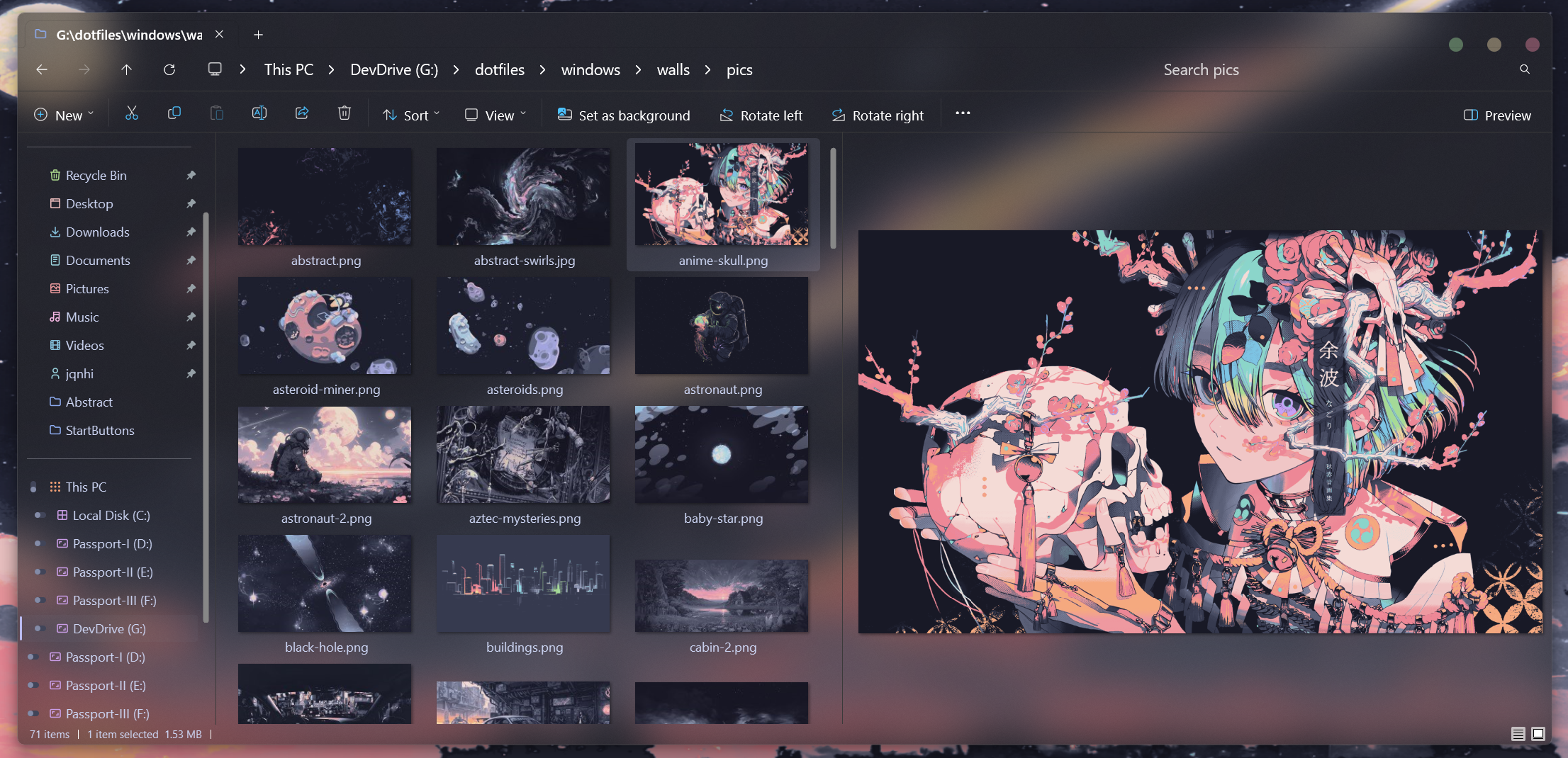Open the Sort dropdown
The image size is (1568, 758).
tap(411, 115)
